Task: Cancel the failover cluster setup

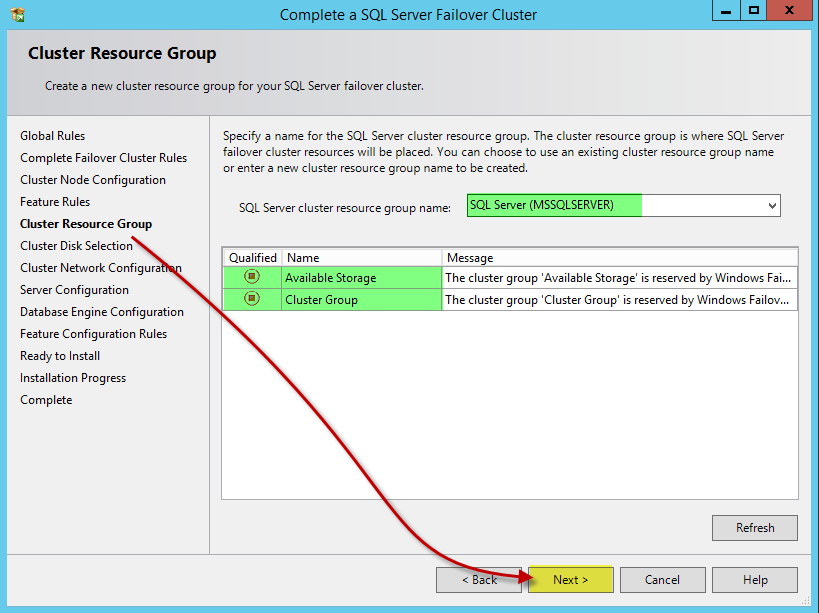Action: [x=662, y=580]
